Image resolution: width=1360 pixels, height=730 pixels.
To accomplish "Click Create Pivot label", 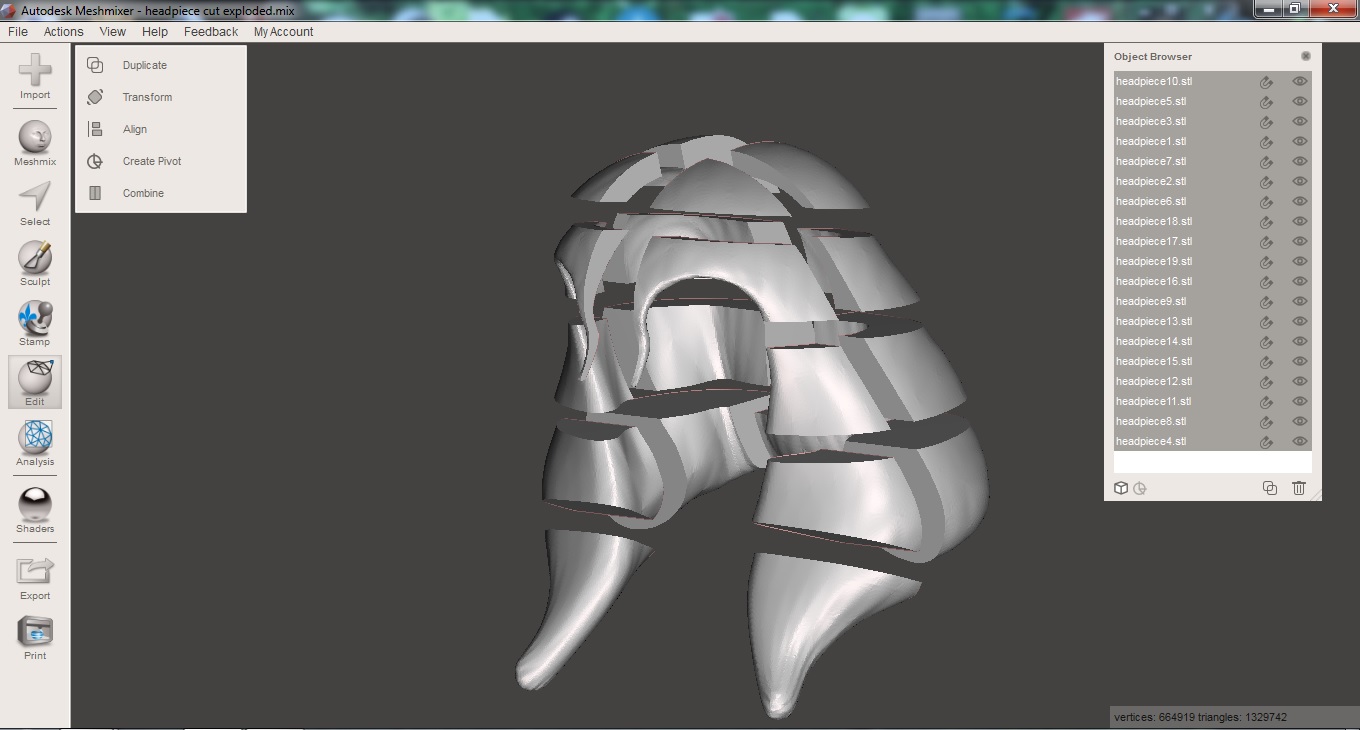I will pyautogui.click(x=152, y=161).
